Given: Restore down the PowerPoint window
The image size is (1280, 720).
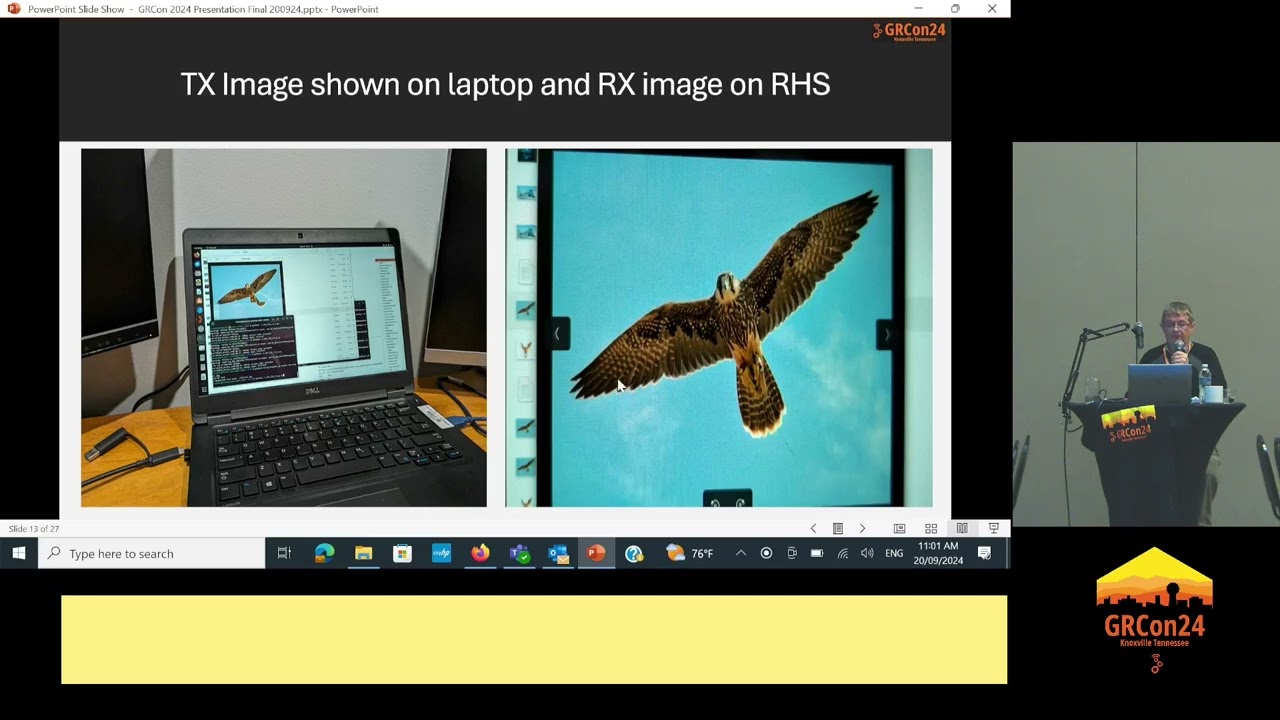Looking at the screenshot, I should [955, 9].
